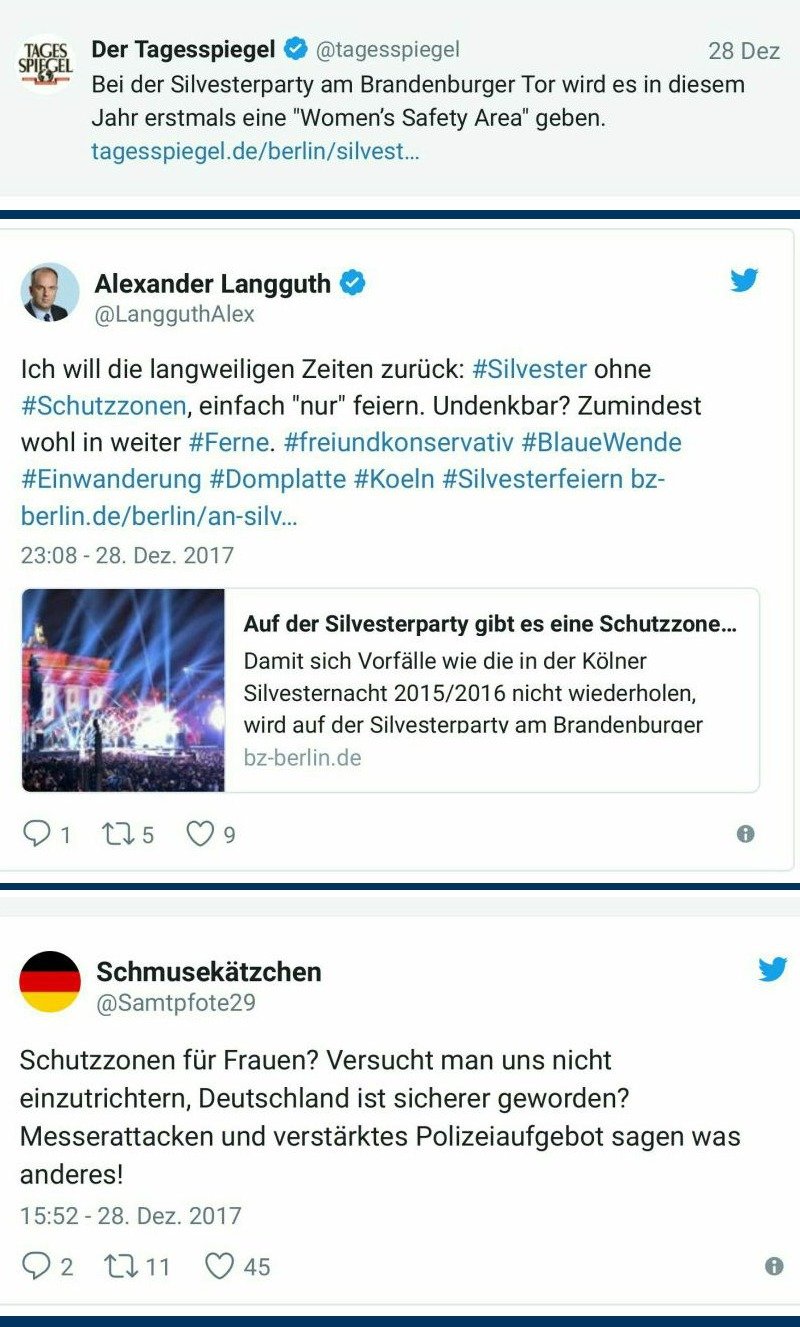
Task: Open the @Samtpfote29 handle
Action: (176, 1003)
